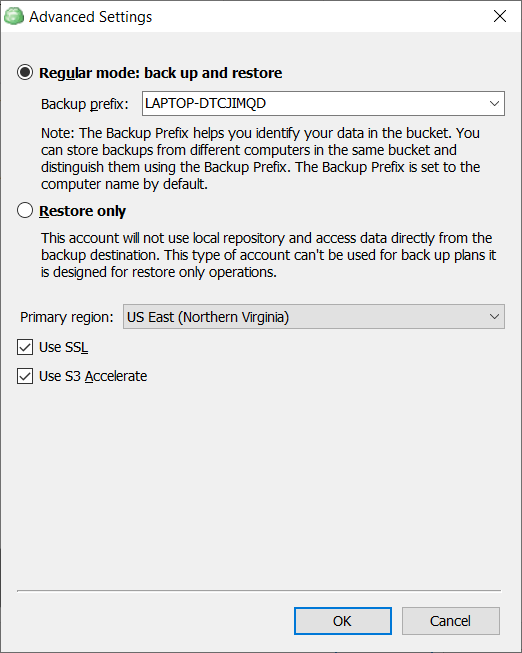
Task: Disable the Use S3 Accelerate checkbox
Action: click(x=25, y=376)
